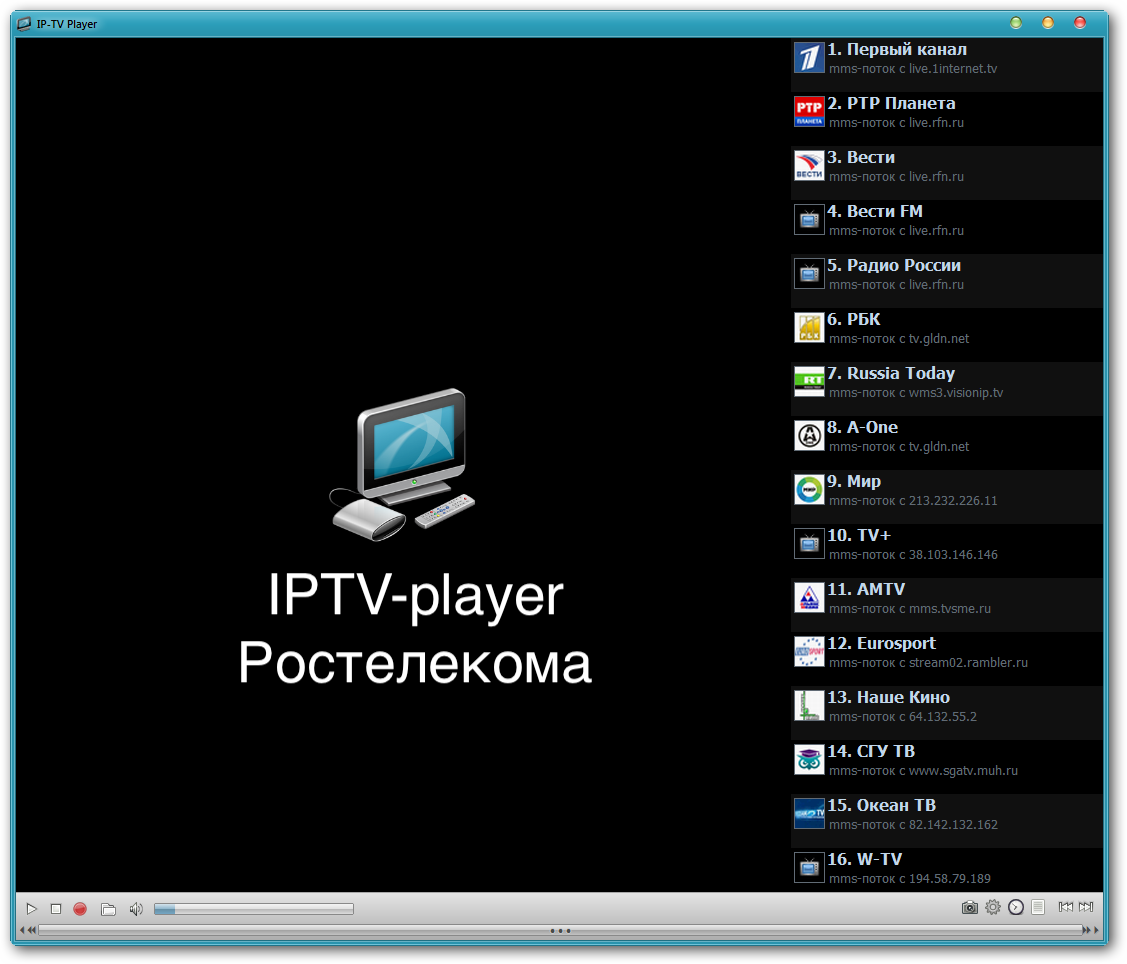Click the TV icon beside Вести FM
The image size is (1127, 964).
(809, 220)
